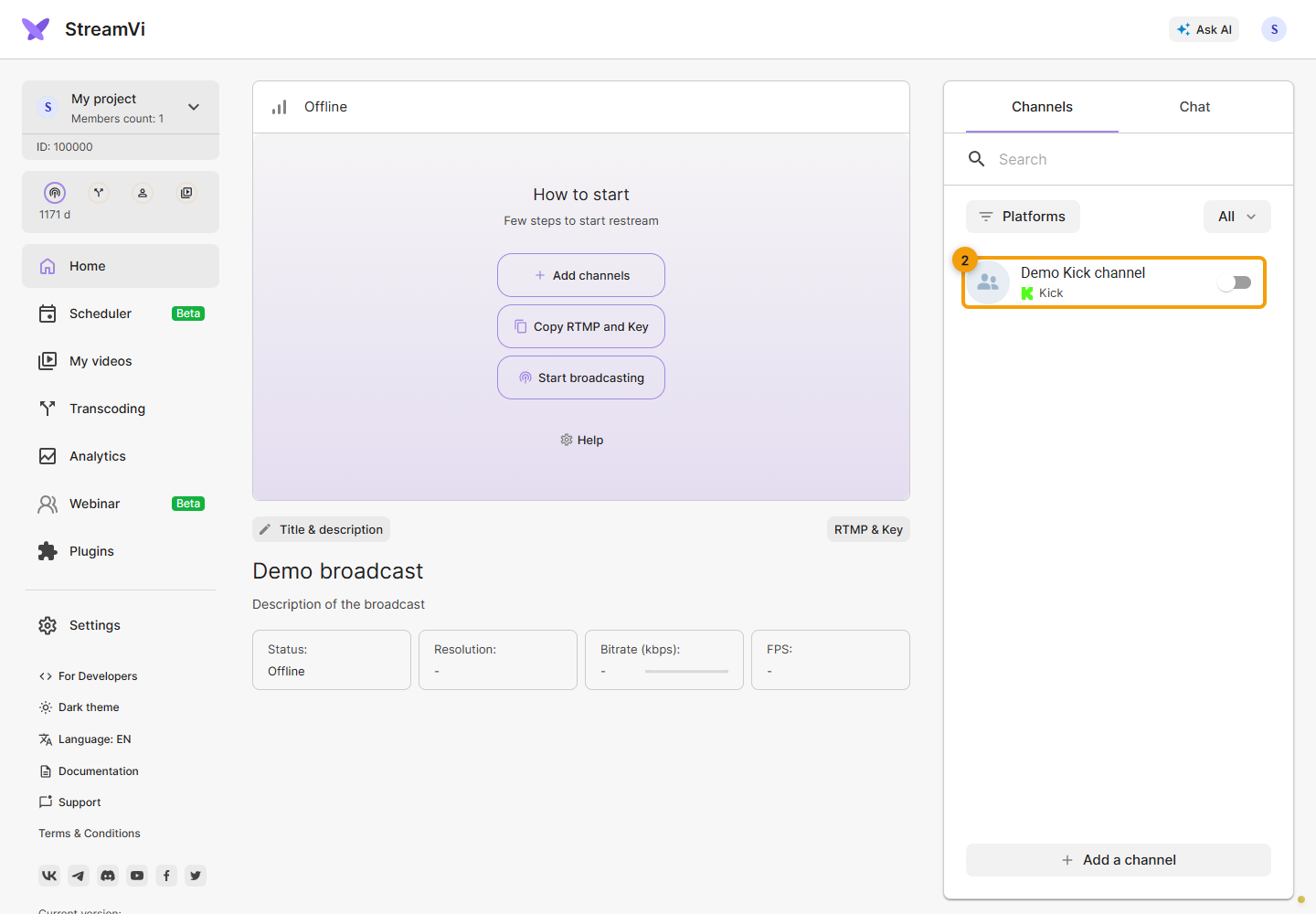Switch to the Chat tab

pos(1194,107)
